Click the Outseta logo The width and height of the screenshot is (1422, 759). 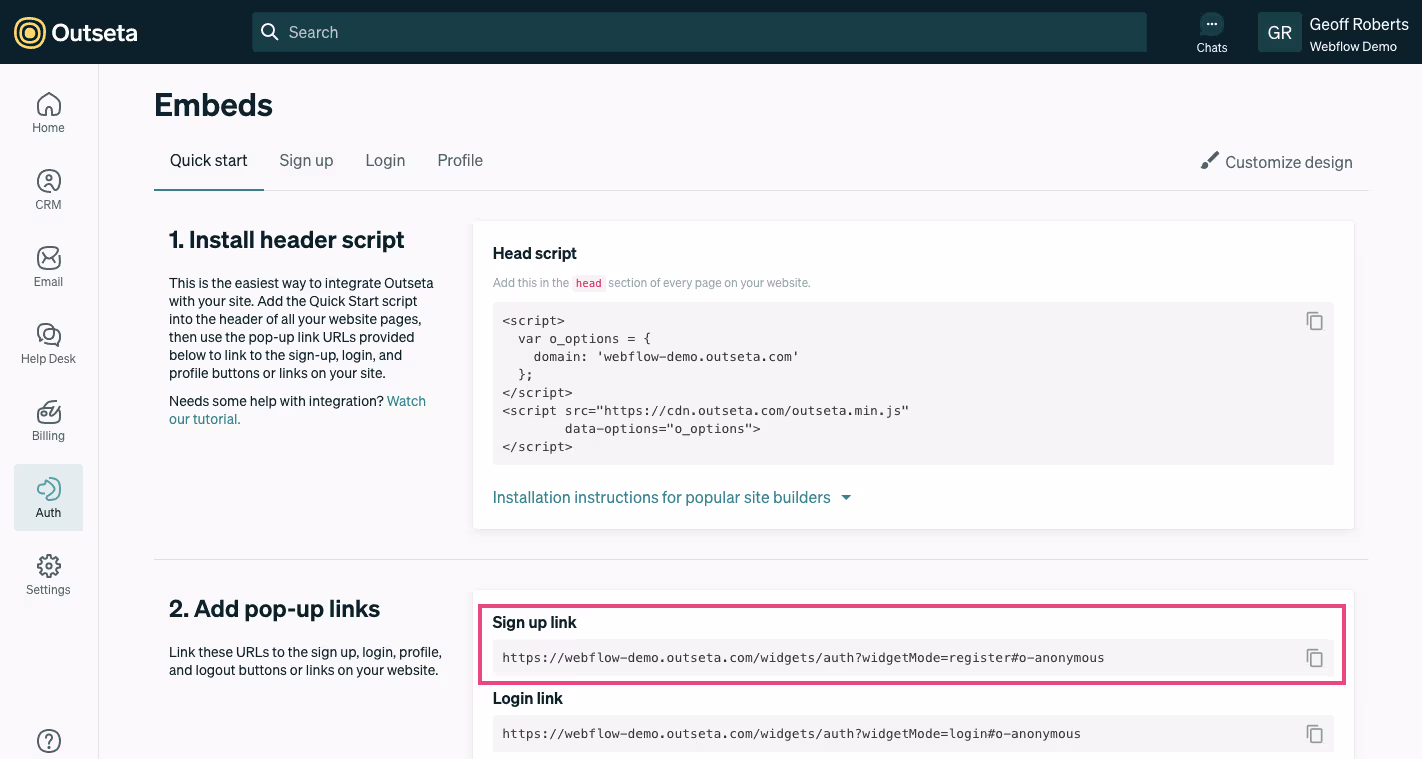pos(76,32)
